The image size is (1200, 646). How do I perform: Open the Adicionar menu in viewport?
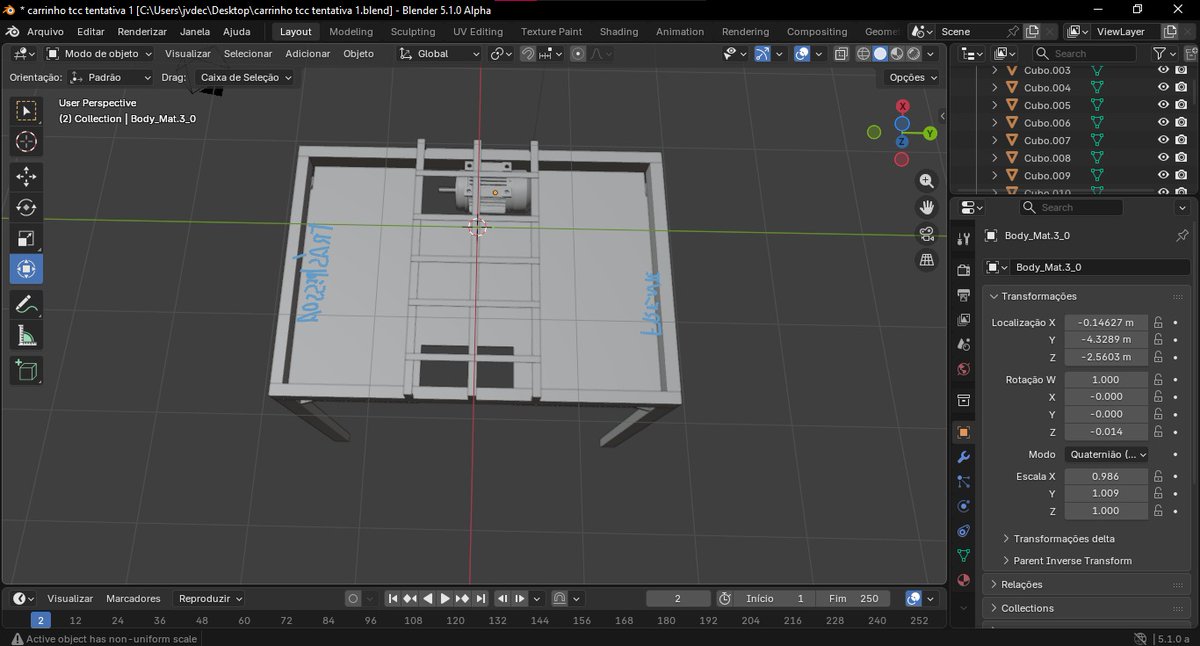(309, 54)
